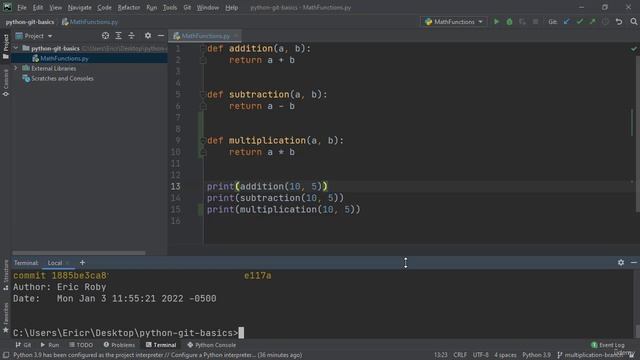Select Scratches and Consoles node
The height and width of the screenshot is (360, 640).
pyautogui.click(x=62, y=78)
